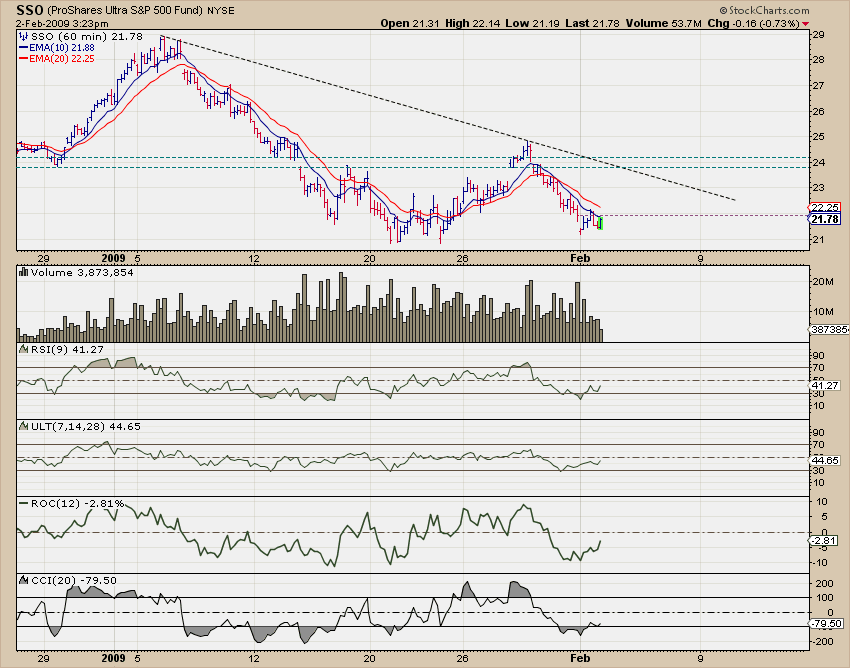The width and height of the screenshot is (850, 668).
Task: Click the SSO (60 min) 21.78 legend text
Action: [87, 37]
